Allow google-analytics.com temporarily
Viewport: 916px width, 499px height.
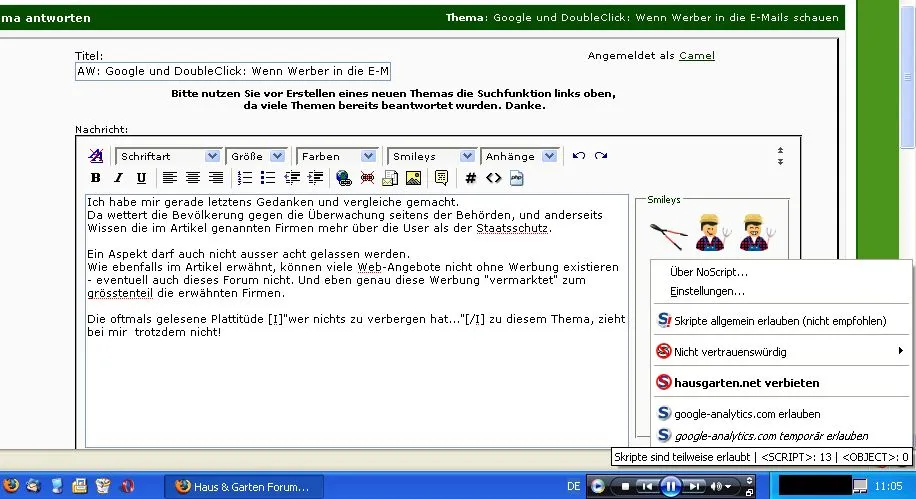point(771,436)
